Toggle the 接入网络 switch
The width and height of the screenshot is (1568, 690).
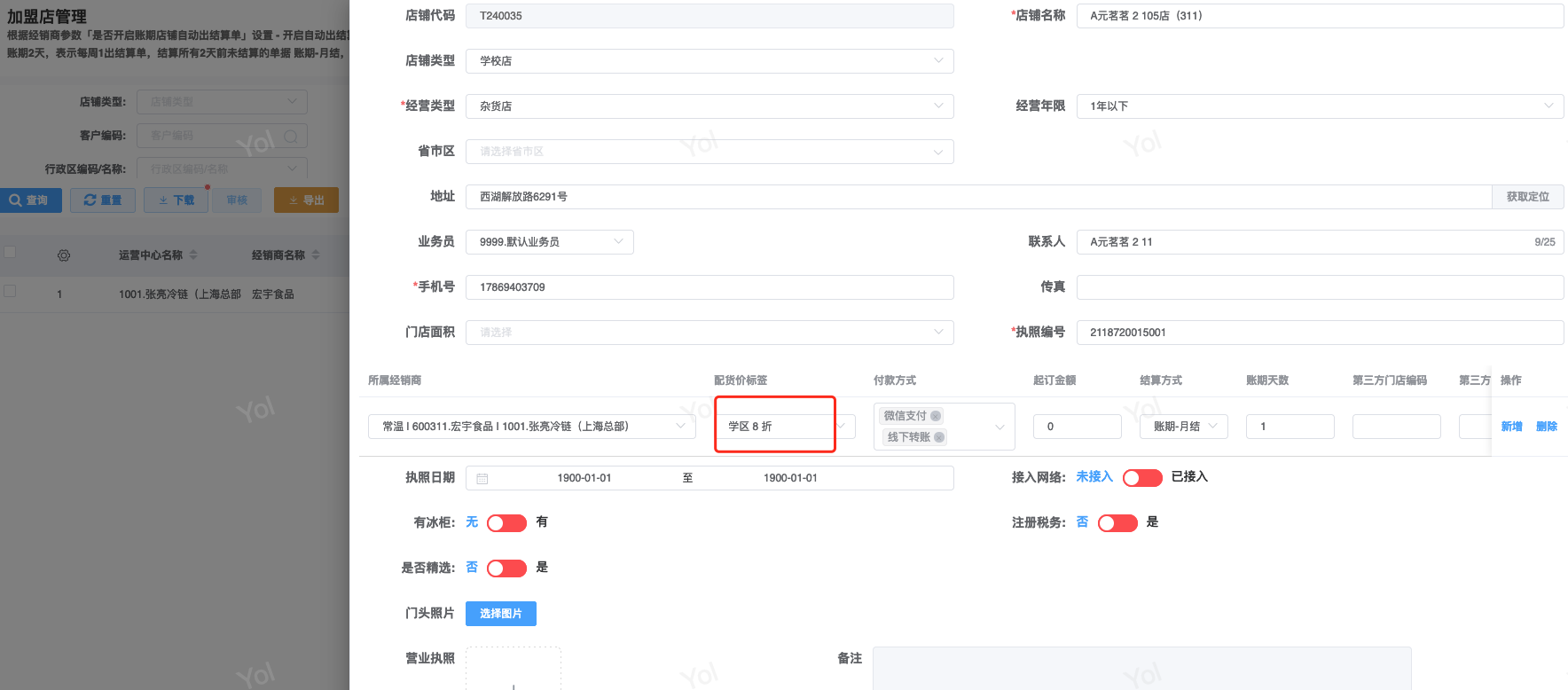1142,478
